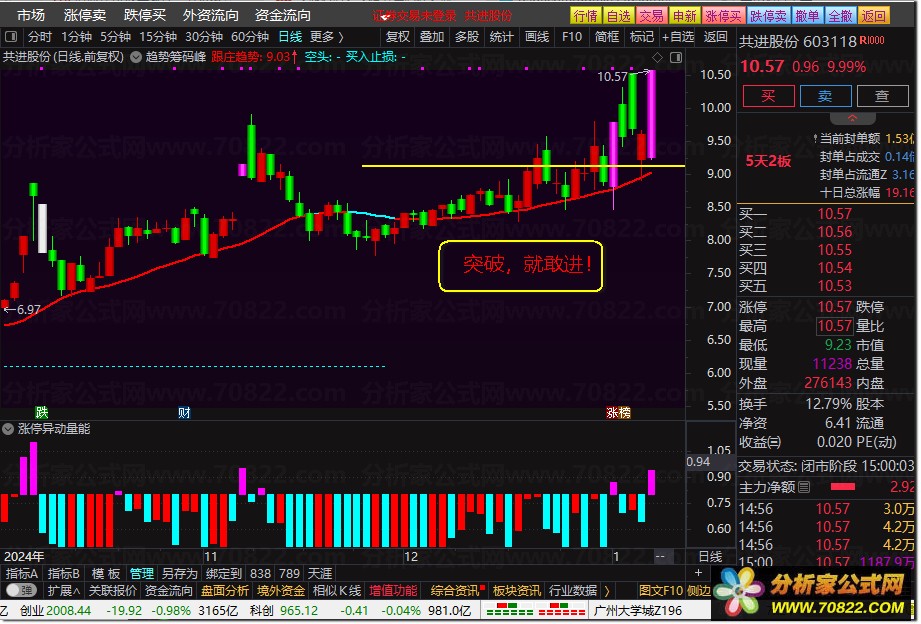Image resolution: width=921 pixels, height=624 pixels.
Task: Toggle the 弹 popup switch
Action: 21,591
